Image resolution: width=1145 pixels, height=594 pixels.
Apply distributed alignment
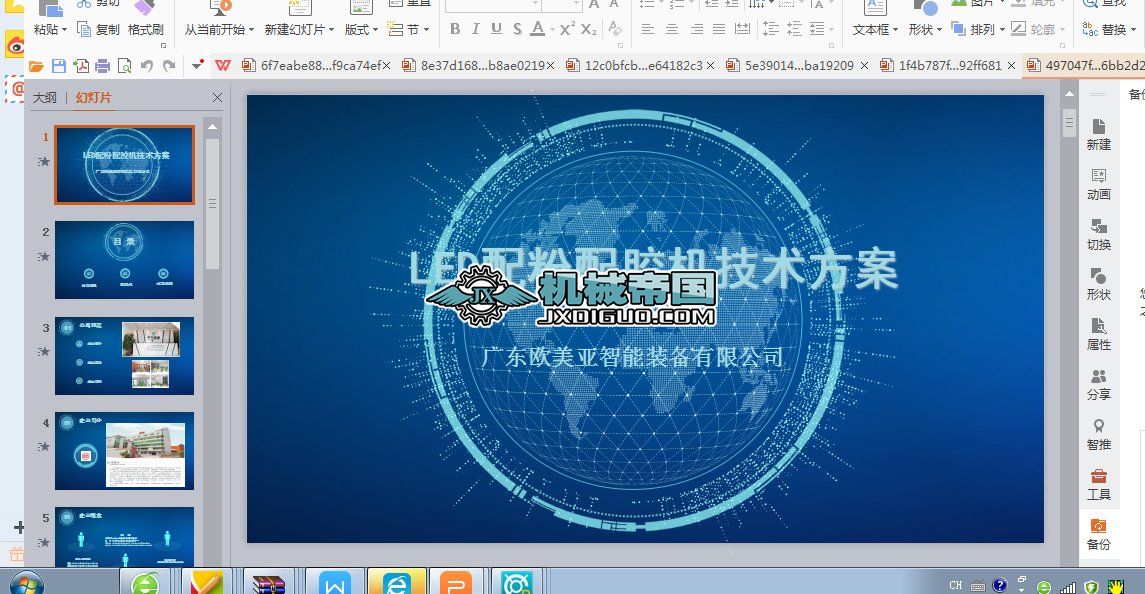[x=743, y=29]
